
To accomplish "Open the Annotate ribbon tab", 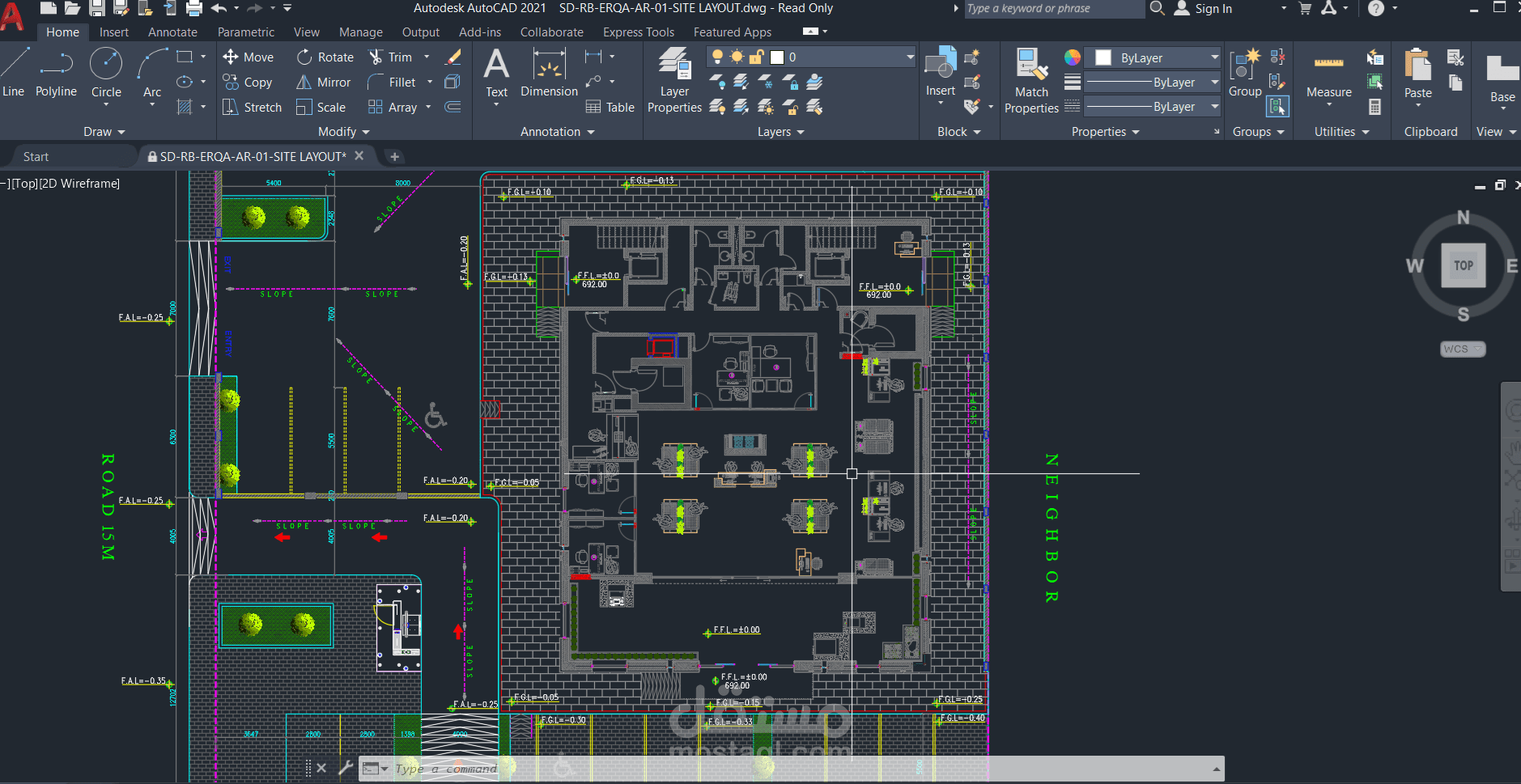I will click(172, 32).
